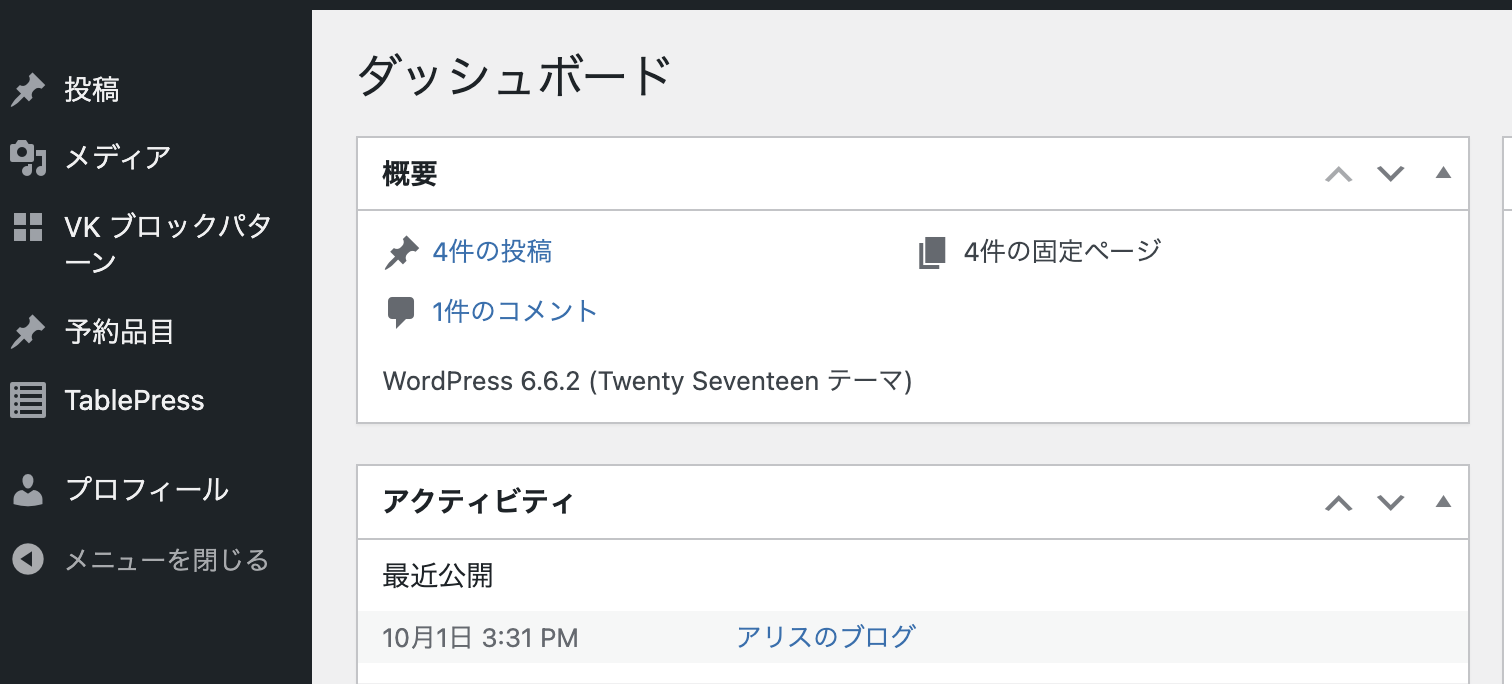Move the アクティビティ widget up
The width and height of the screenshot is (1512, 684).
tap(1339, 502)
